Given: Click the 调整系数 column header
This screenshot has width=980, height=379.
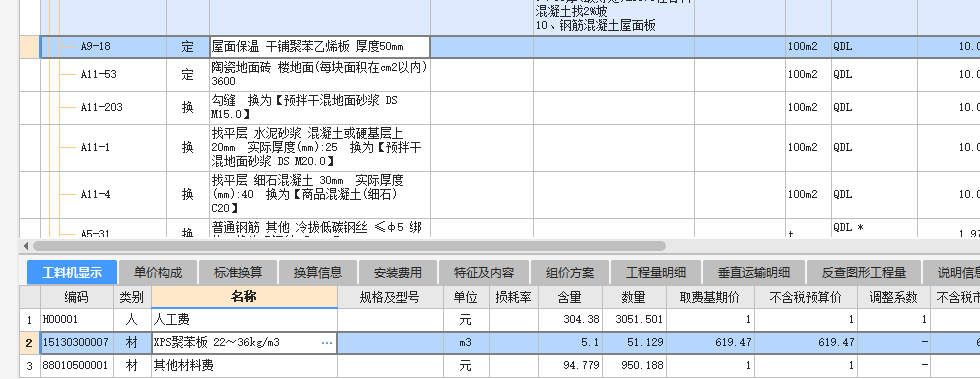Looking at the screenshot, I should pyautogui.click(x=894, y=296).
